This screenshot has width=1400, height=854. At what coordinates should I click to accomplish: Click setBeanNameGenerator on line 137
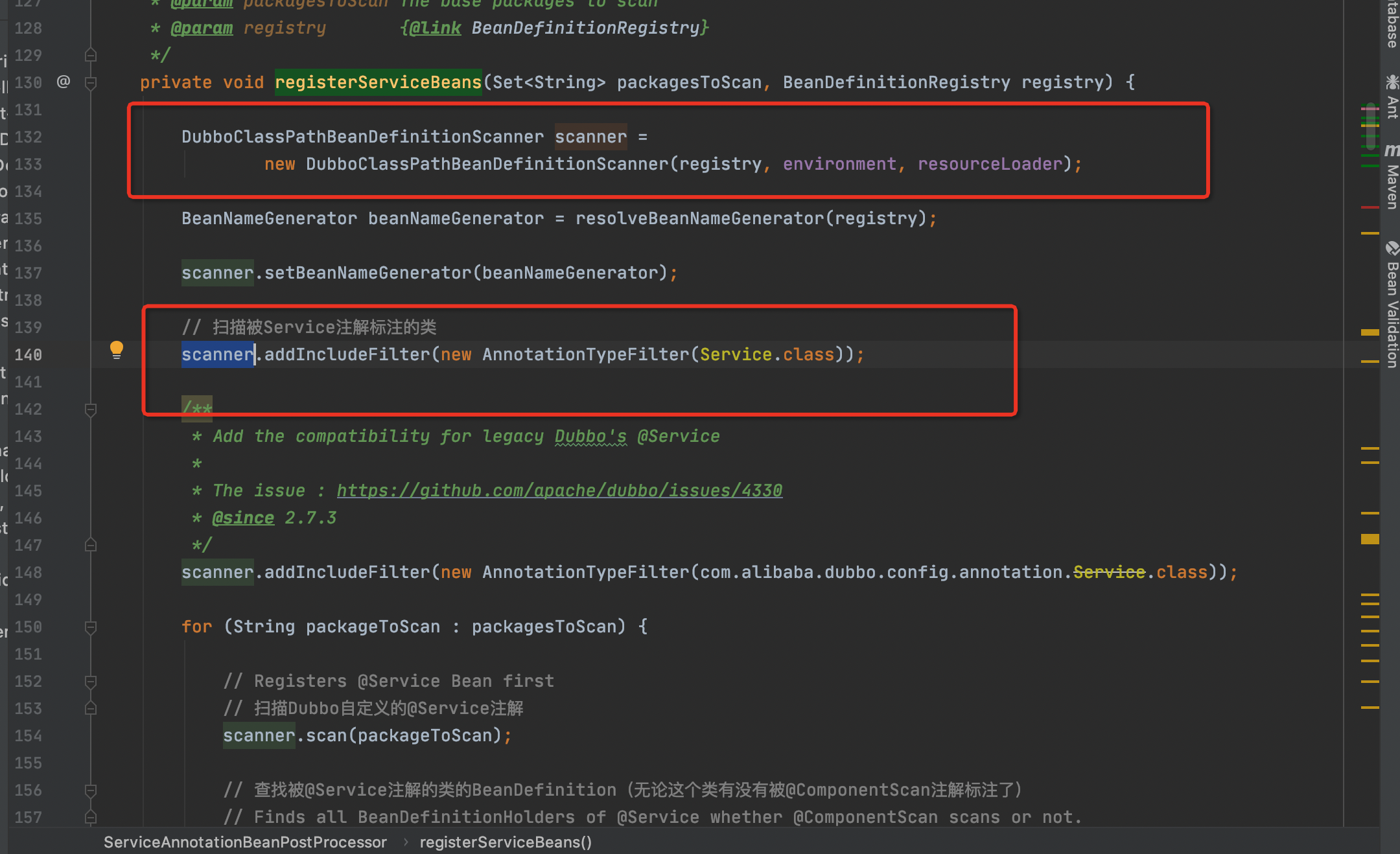tap(367, 273)
